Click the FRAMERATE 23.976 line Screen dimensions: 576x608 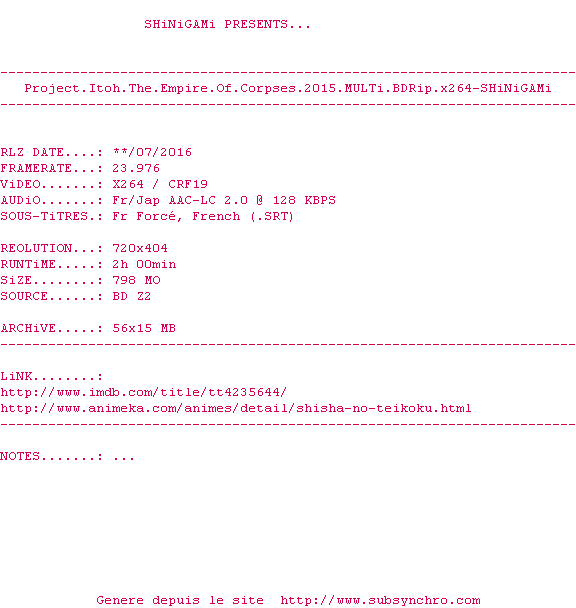[80, 168]
